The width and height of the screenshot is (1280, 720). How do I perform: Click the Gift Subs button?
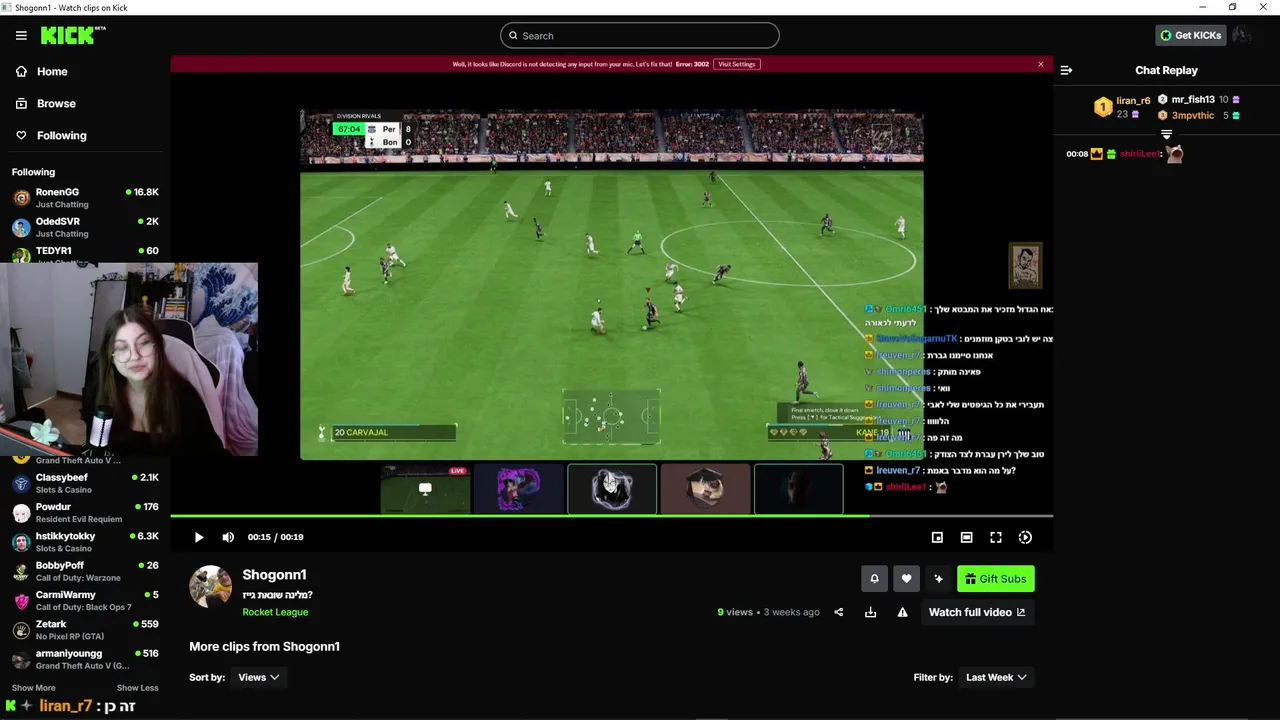(x=995, y=579)
